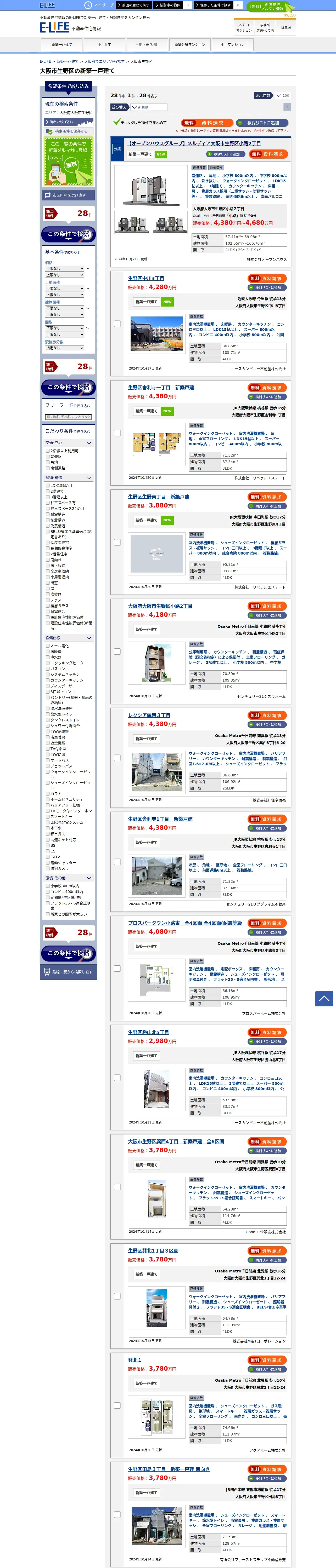Open 駅徒歩分数 指定なし dropdown
Image resolution: width=336 pixels, height=1568 pixels.
[64, 348]
